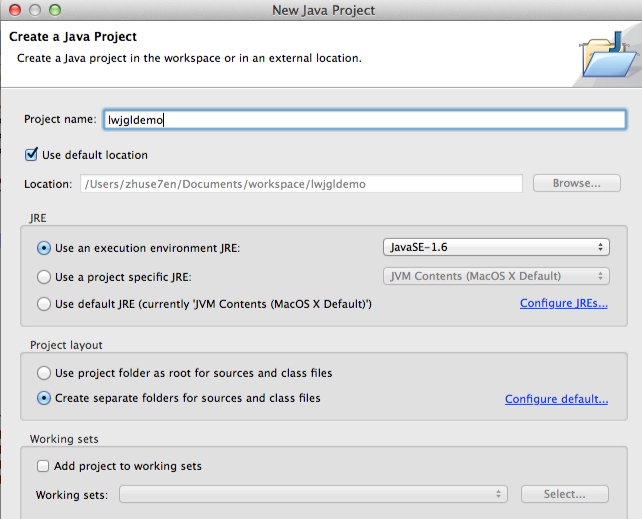Open the JVM Contents JRE dropdown
The height and width of the screenshot is (519, 642).
(x=496, y=276)
